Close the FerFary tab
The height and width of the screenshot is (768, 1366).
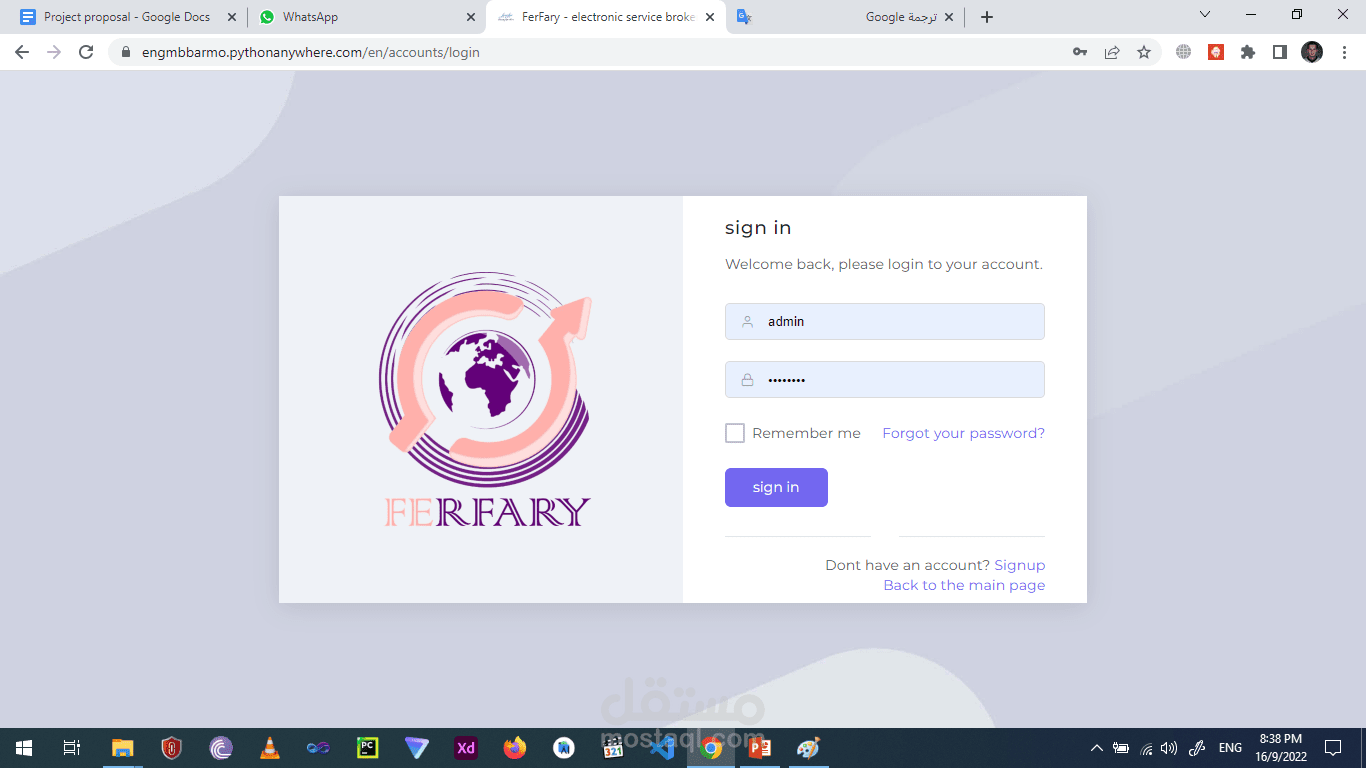pos(710,17)
